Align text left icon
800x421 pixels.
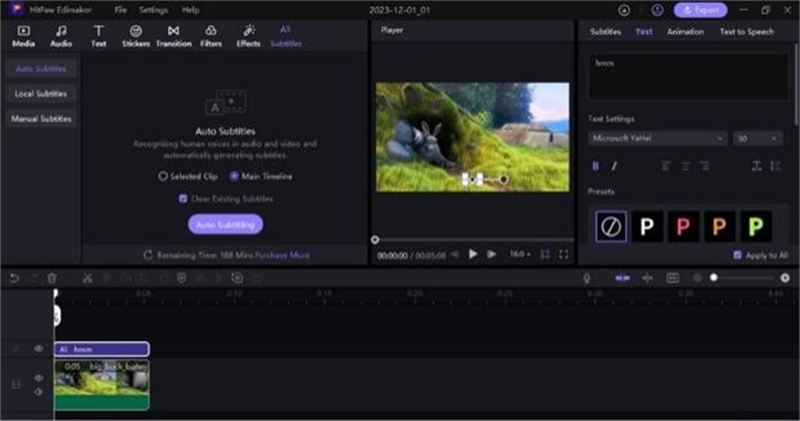coord(666,166)
